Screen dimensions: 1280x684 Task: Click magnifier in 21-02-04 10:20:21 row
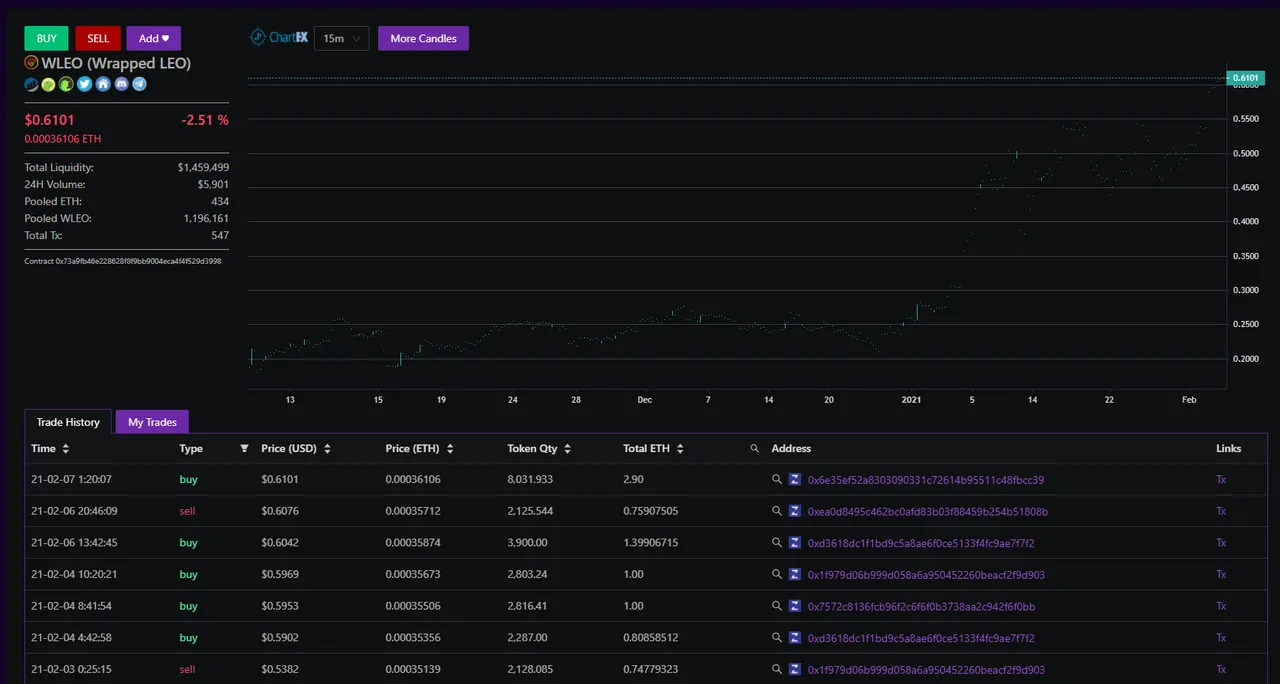click(777, 575)
